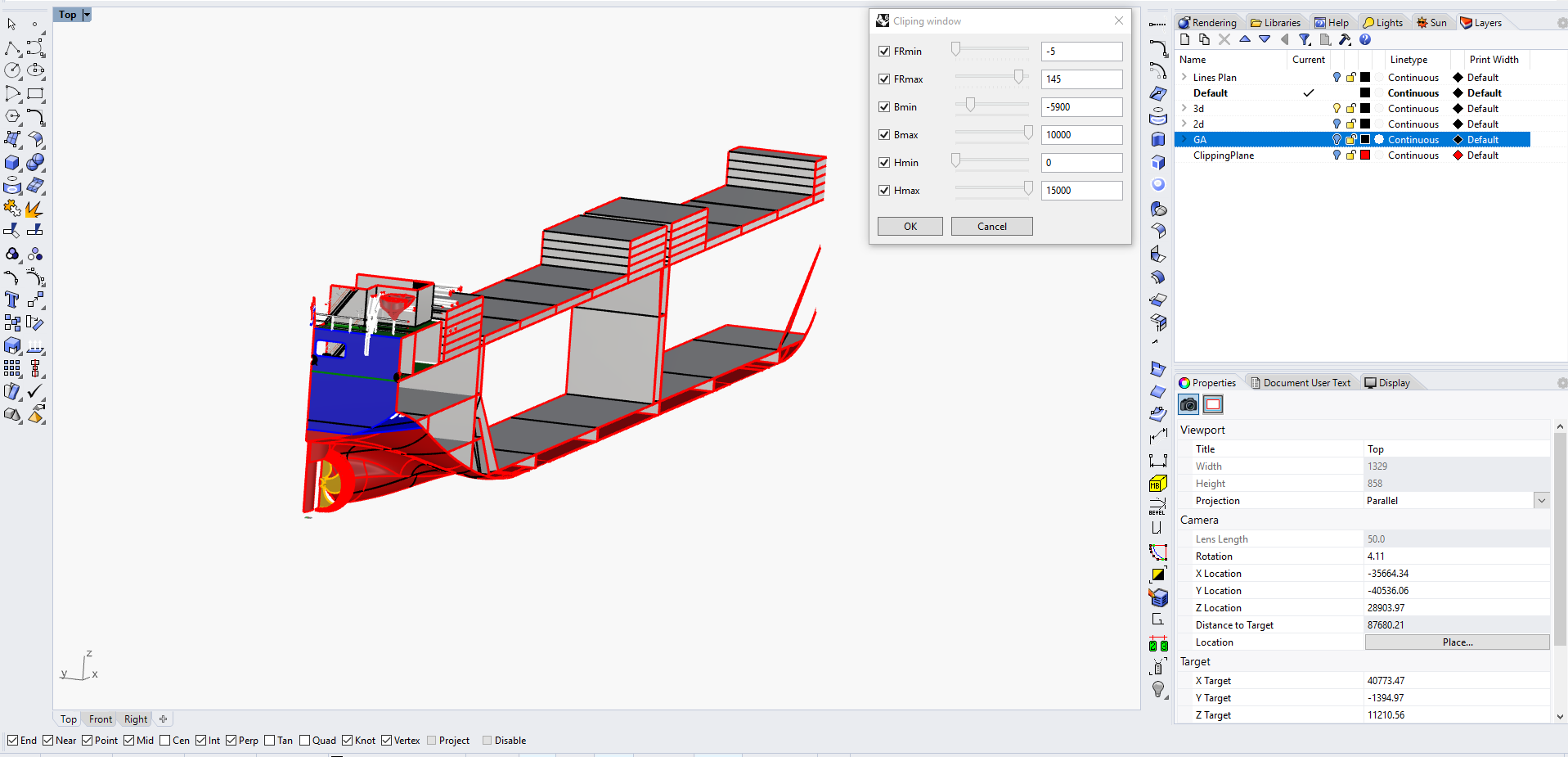Select the Sphere tool

(x=37, y=162)
